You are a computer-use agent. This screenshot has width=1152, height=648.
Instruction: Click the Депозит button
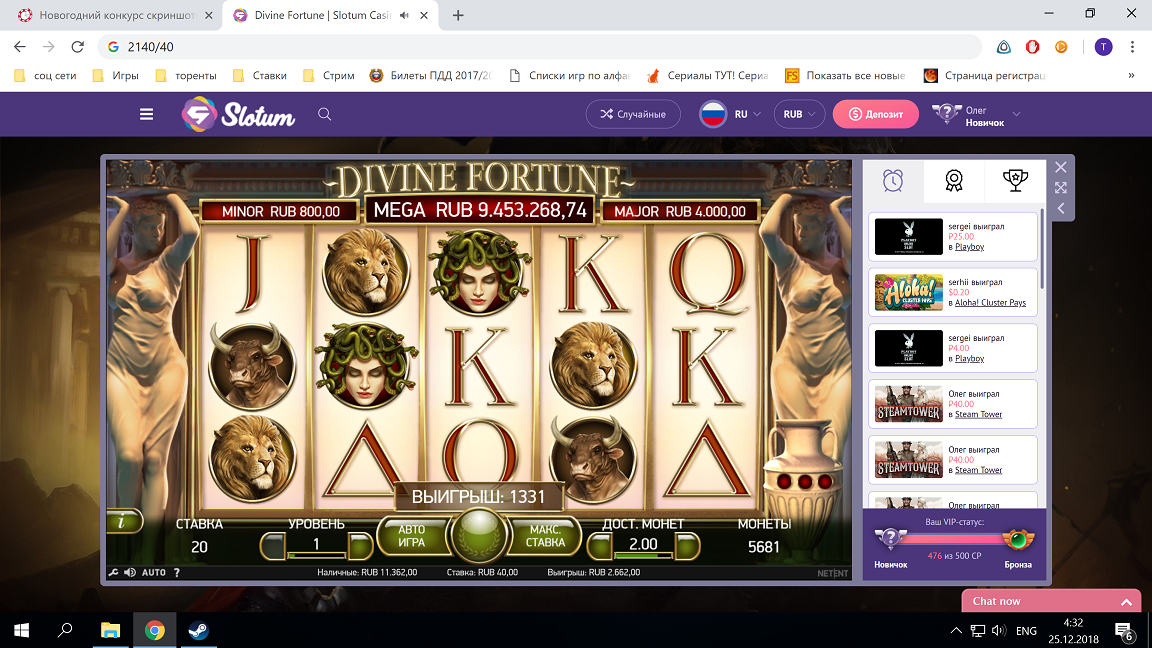[x=875, y=114]
